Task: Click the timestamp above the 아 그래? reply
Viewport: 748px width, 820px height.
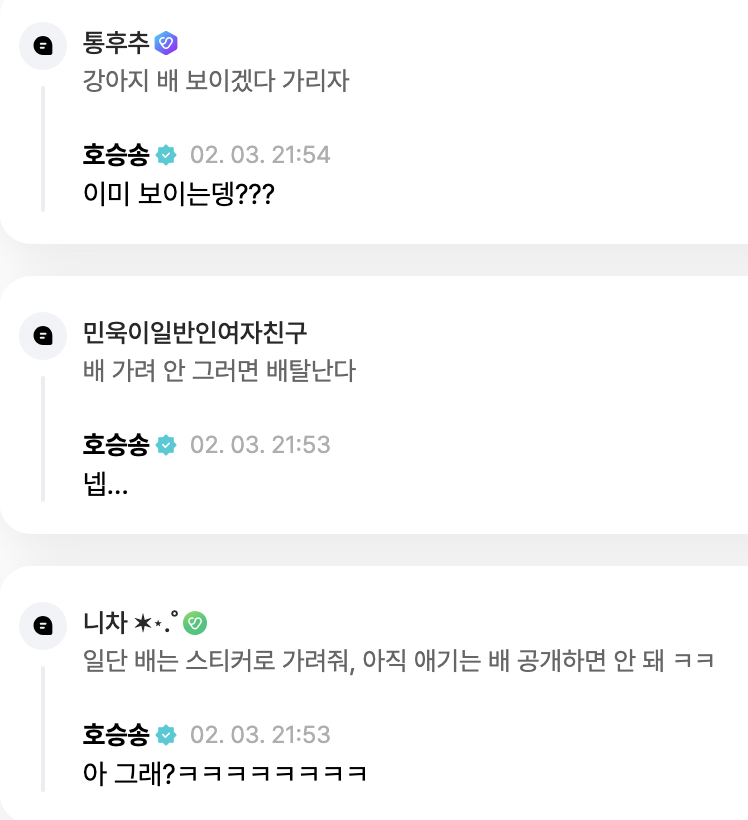Action: pyautogui.click(x=260, y=735)
